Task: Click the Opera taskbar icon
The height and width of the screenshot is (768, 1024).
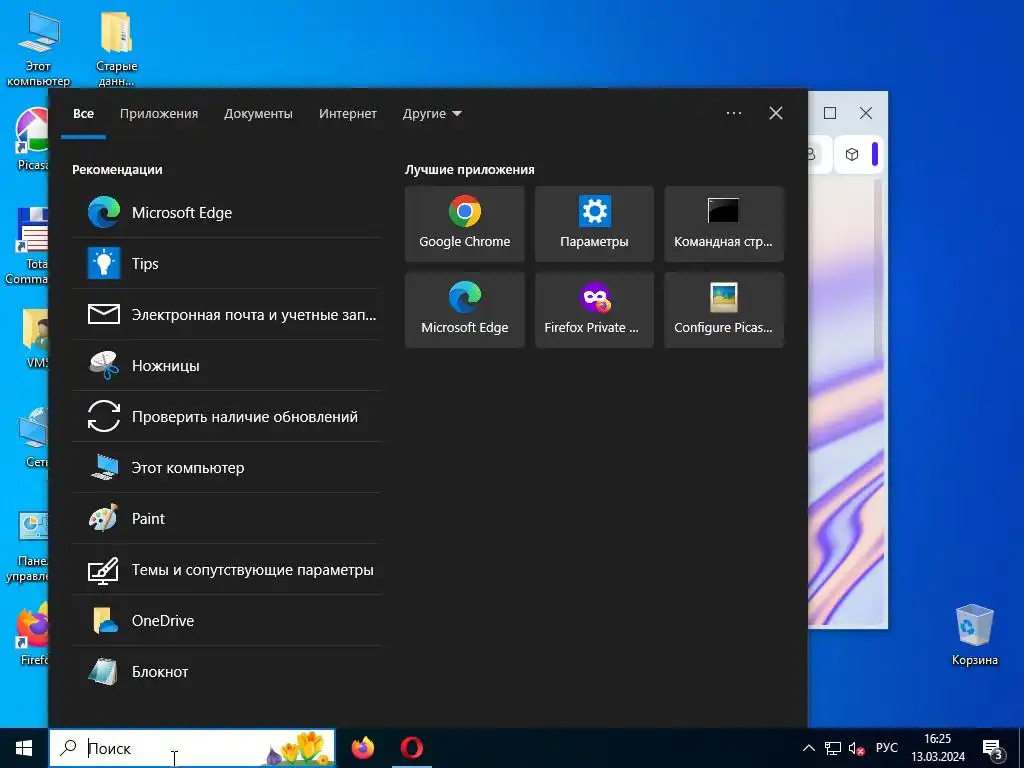Action: [x=411, y=748]
